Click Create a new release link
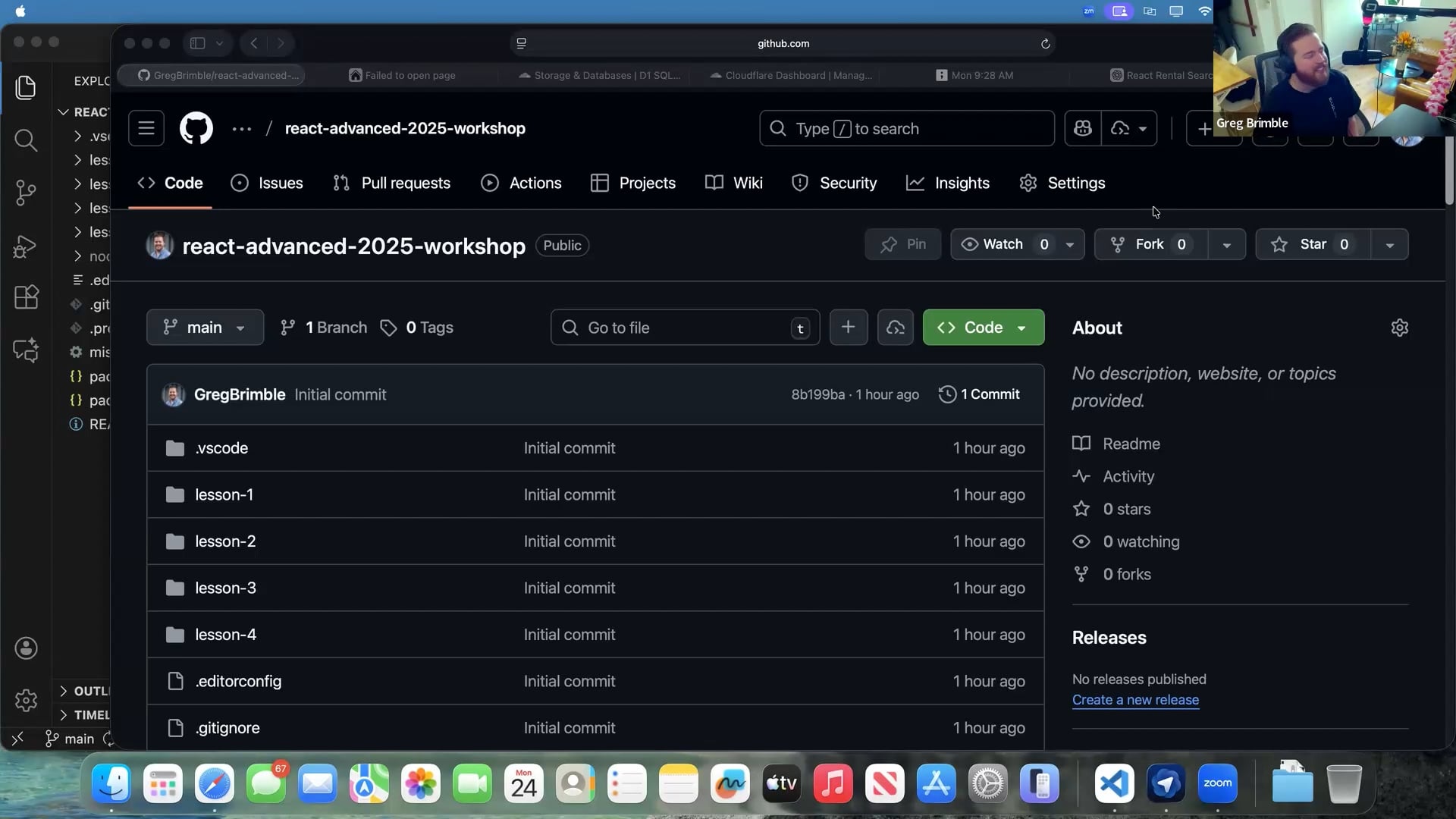The width and height of the screenshot is (1456, 819). (x=1135, y=700)
